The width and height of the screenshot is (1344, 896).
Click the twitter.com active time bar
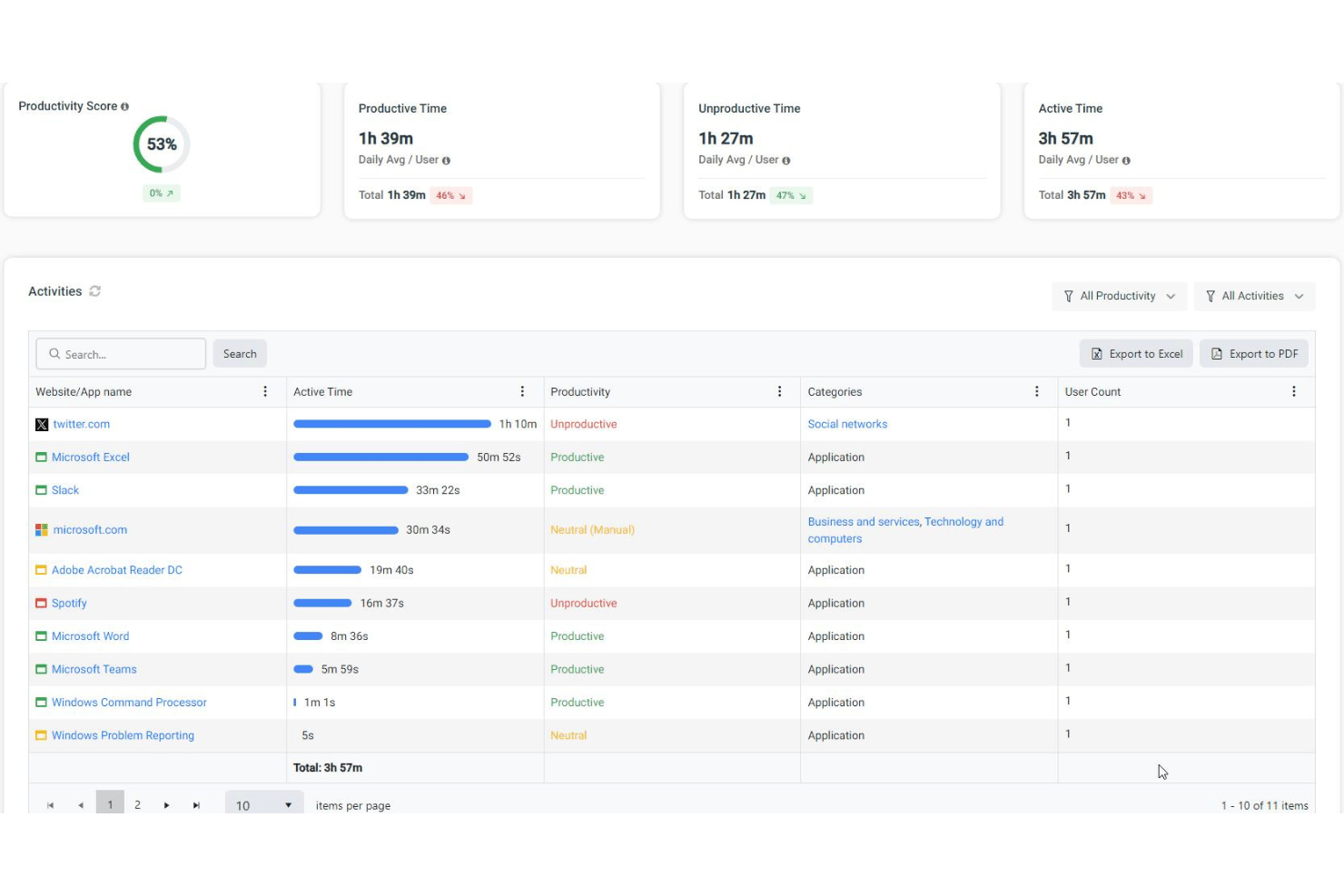[392, 424]
